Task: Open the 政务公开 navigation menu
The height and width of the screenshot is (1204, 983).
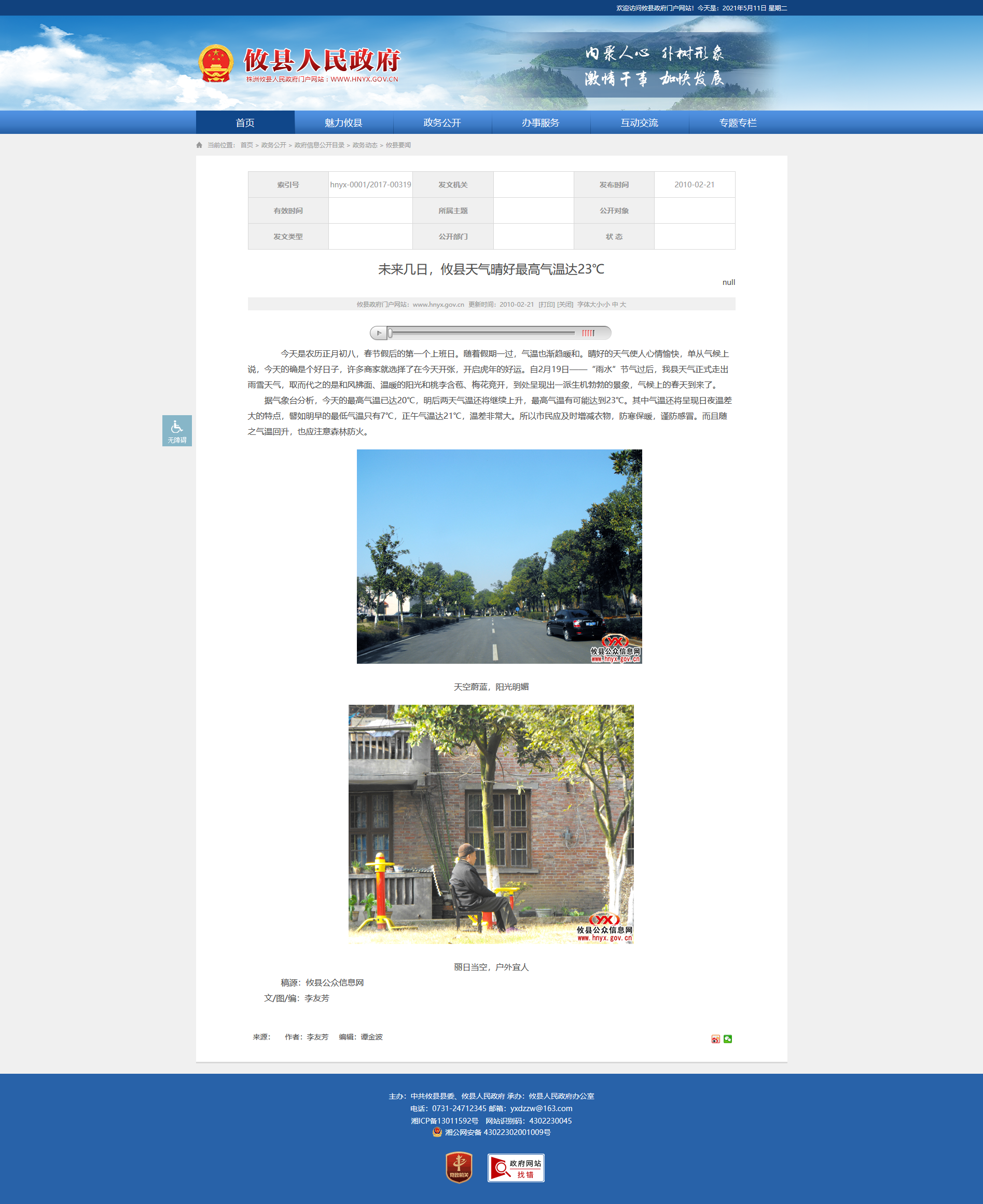Action: click(x=441, y=122)
